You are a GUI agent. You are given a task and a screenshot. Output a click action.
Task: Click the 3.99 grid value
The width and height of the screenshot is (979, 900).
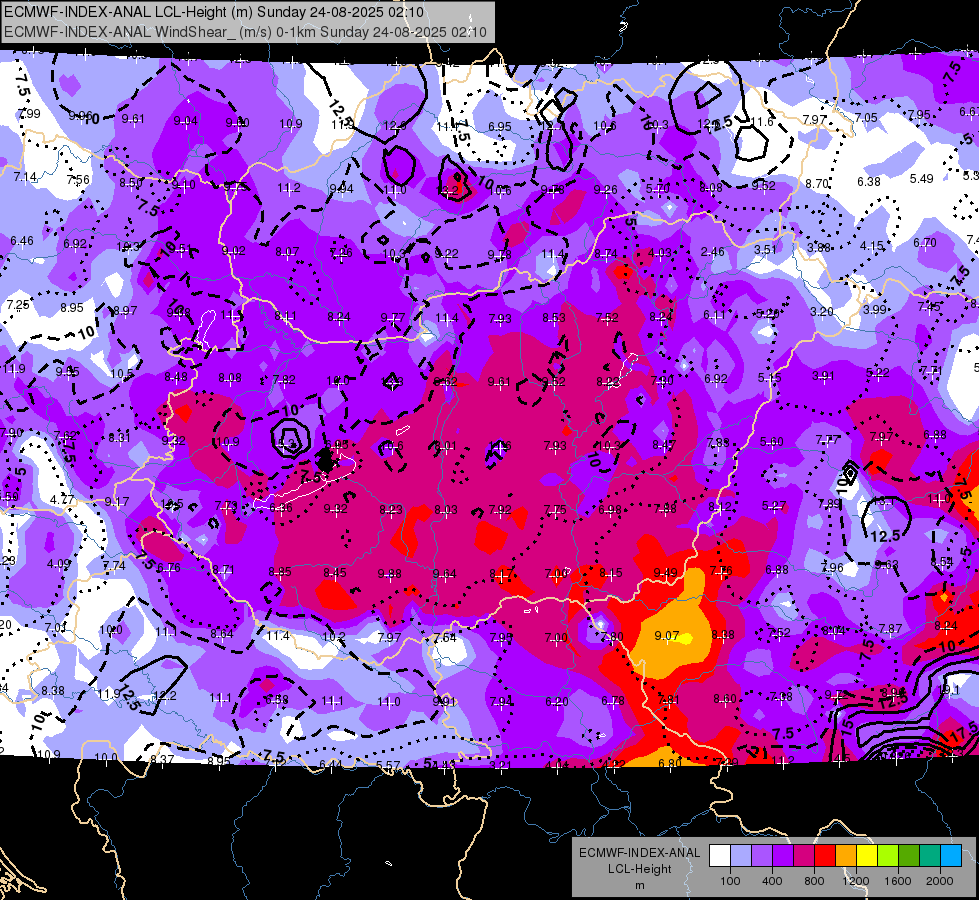pyautogui.click(x=875, y=310)
